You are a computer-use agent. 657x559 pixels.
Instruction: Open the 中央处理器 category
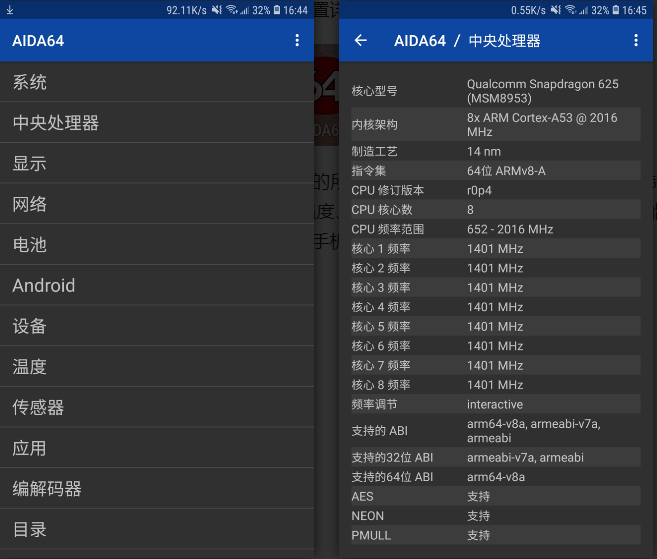(x=157, y=122)
